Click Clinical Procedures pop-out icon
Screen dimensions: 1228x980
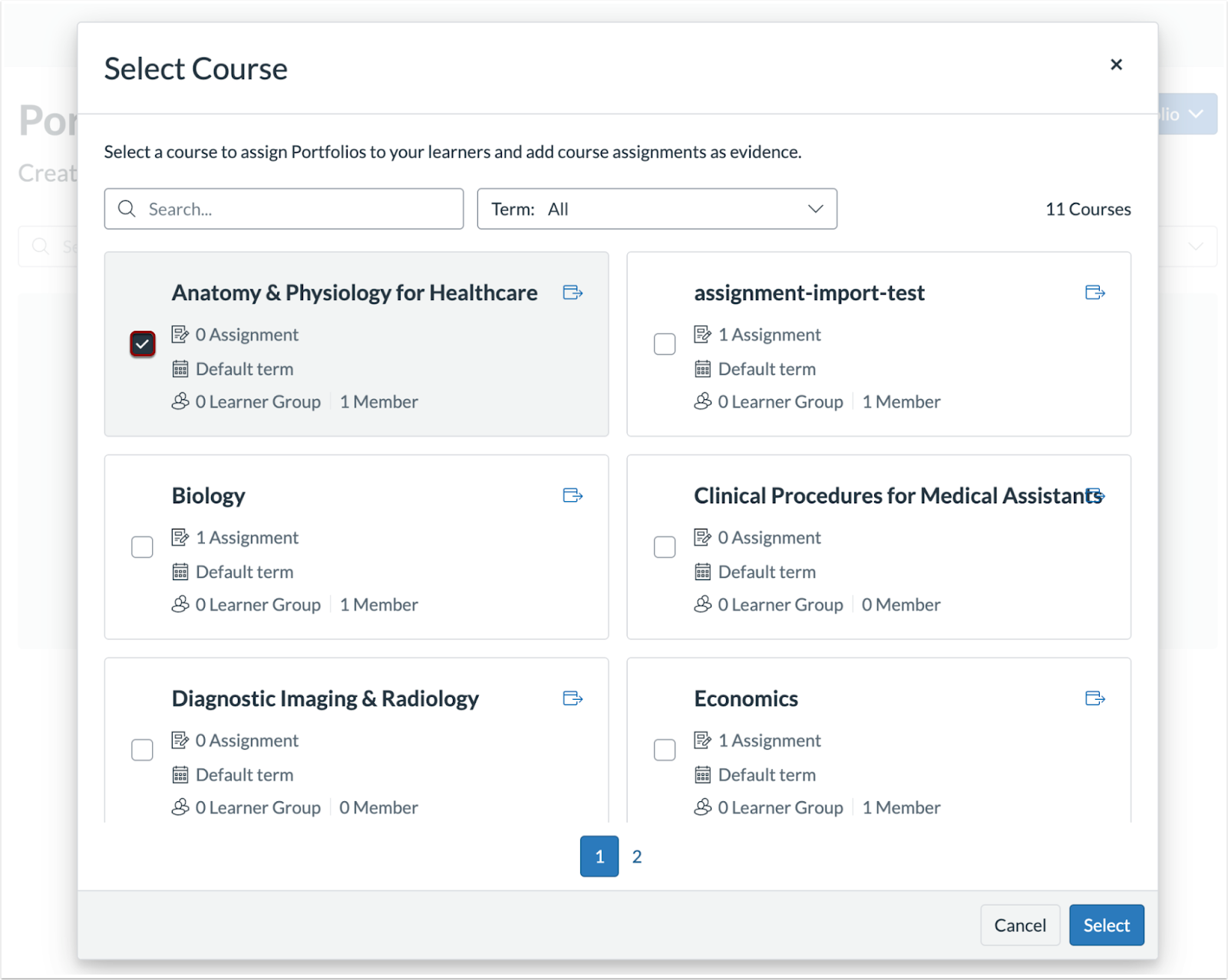tap(1095, 495)
